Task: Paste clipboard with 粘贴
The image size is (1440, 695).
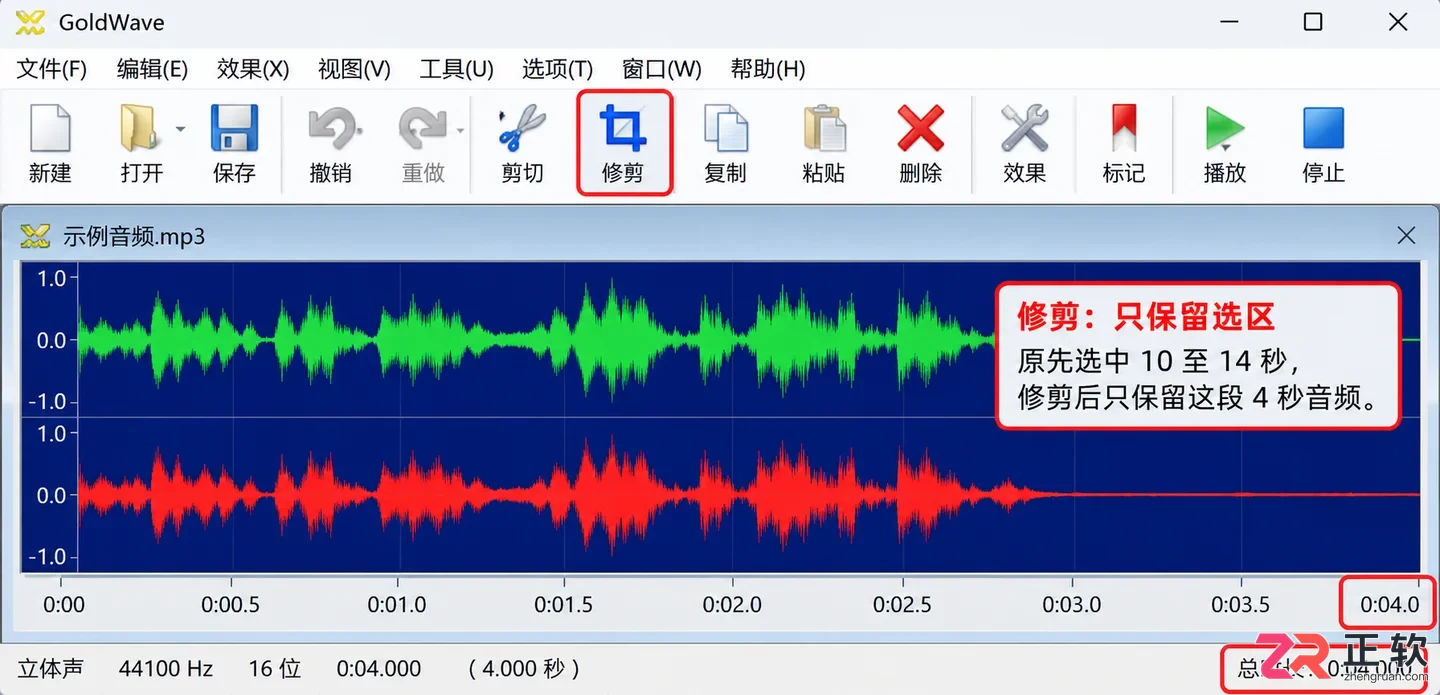Action: [x=823, y=143]
